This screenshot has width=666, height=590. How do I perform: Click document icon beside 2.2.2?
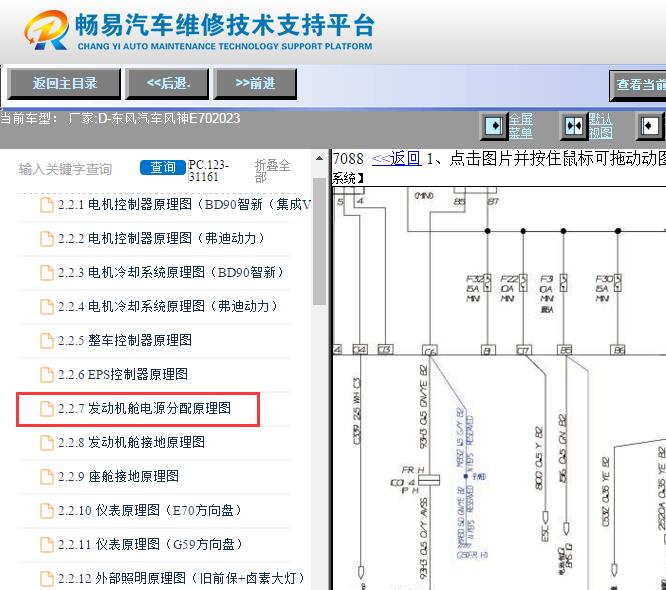point(47,239)
